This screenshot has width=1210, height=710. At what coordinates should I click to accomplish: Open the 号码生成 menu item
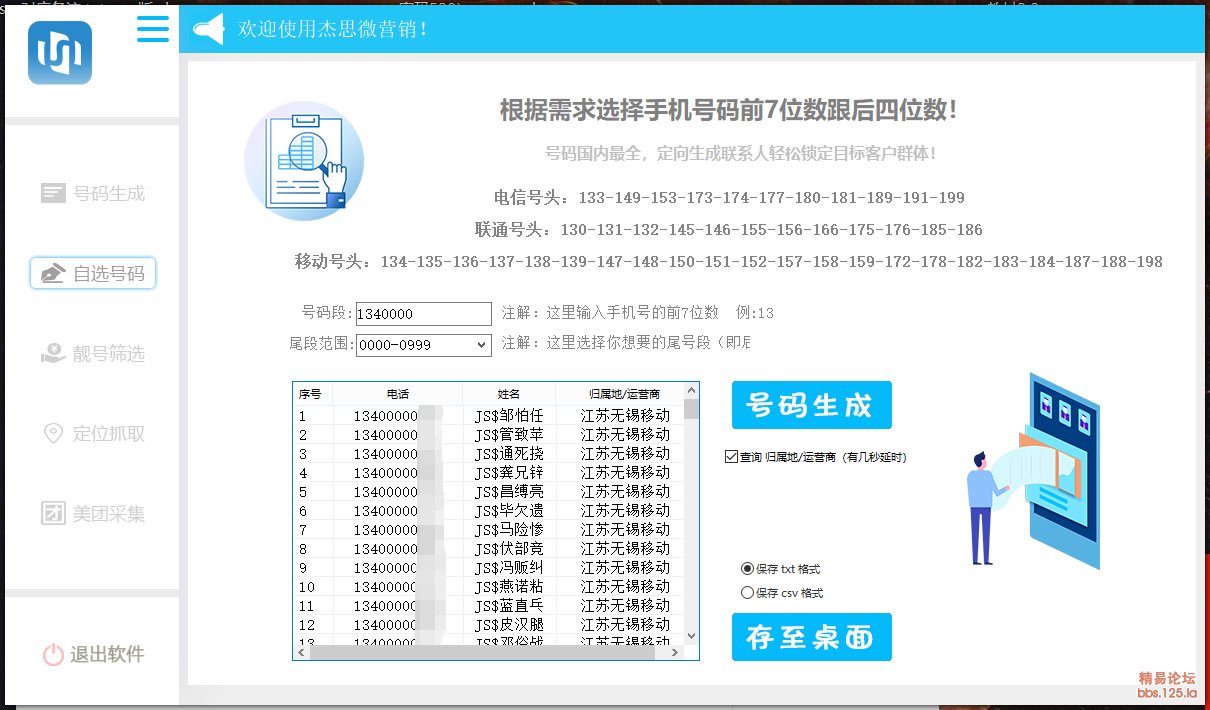click(93, 193)
